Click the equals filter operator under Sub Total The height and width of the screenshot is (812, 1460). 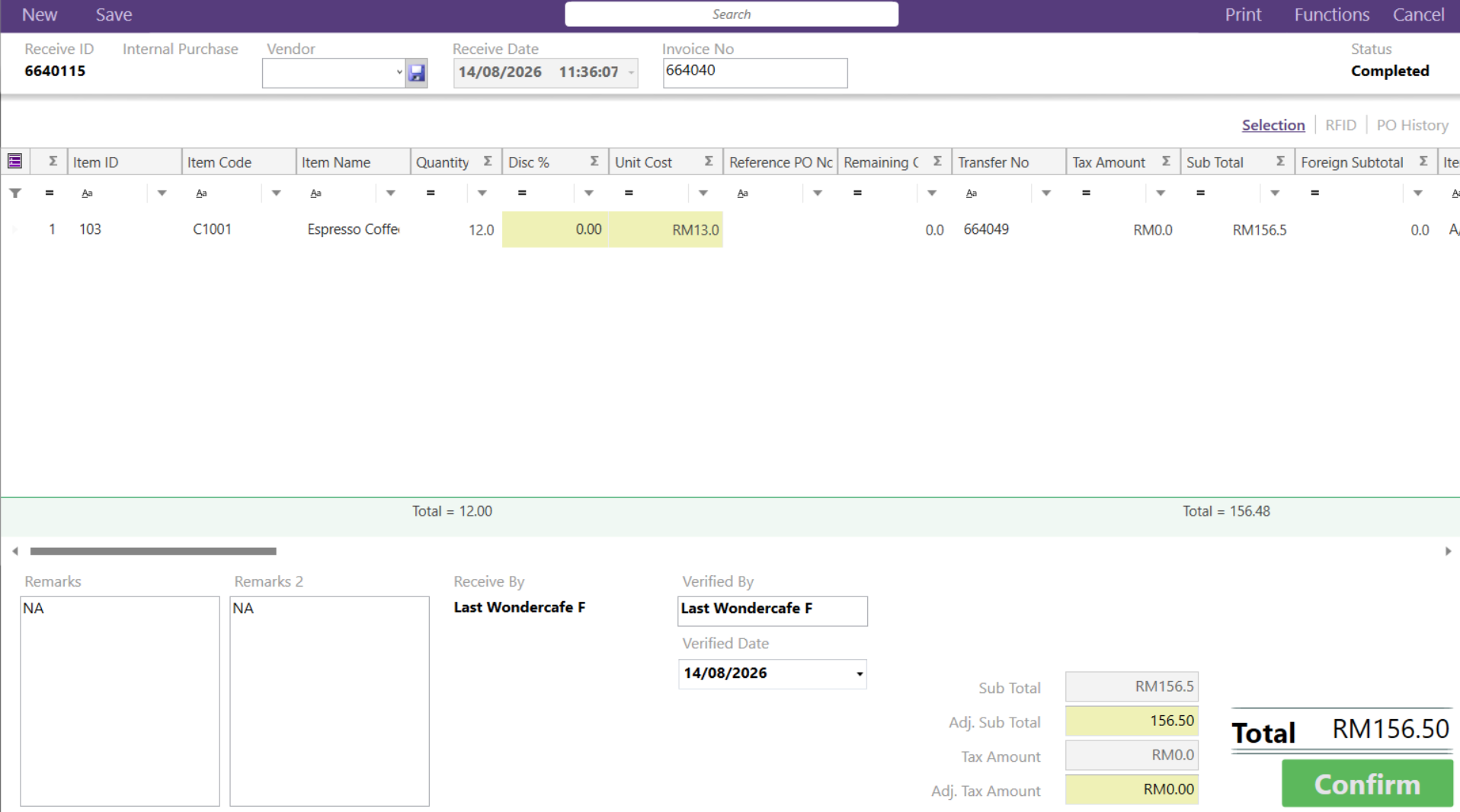pos(1200,193)
